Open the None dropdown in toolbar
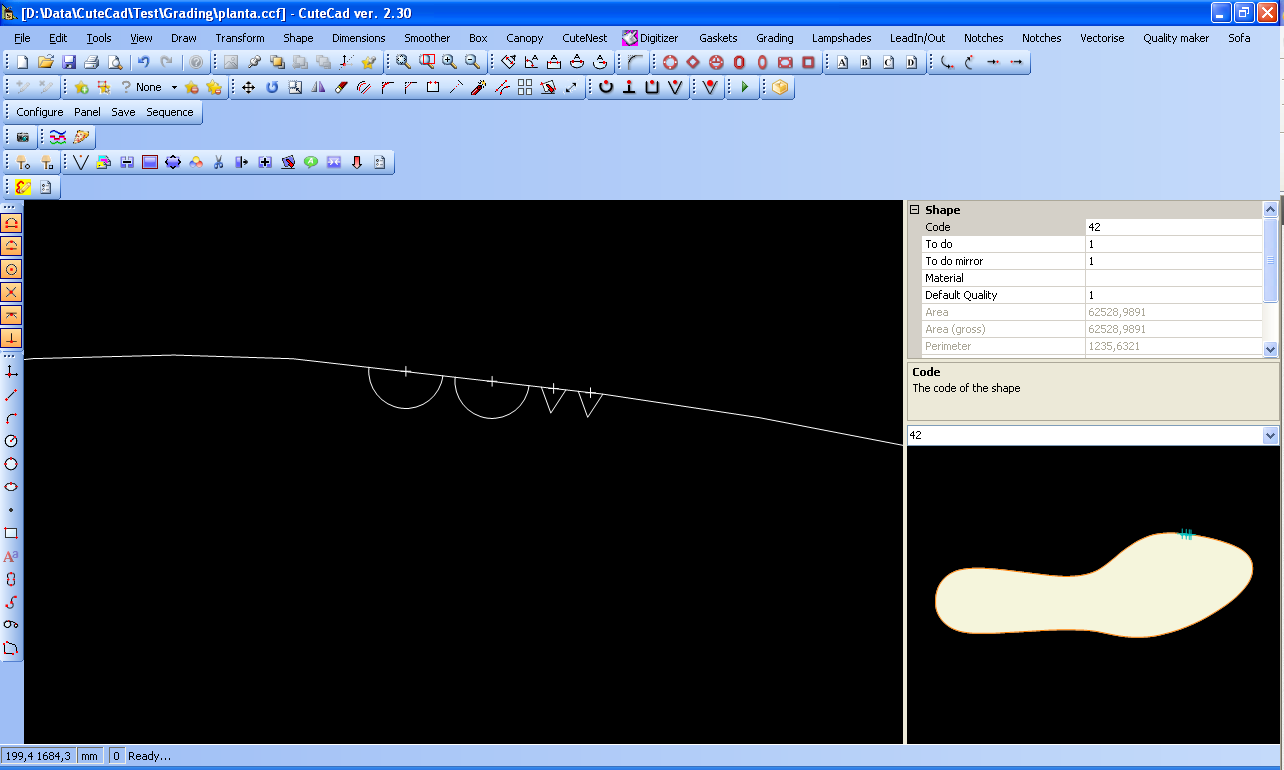The width and height of the screenshot is (1284, 770). pos(174,87)
